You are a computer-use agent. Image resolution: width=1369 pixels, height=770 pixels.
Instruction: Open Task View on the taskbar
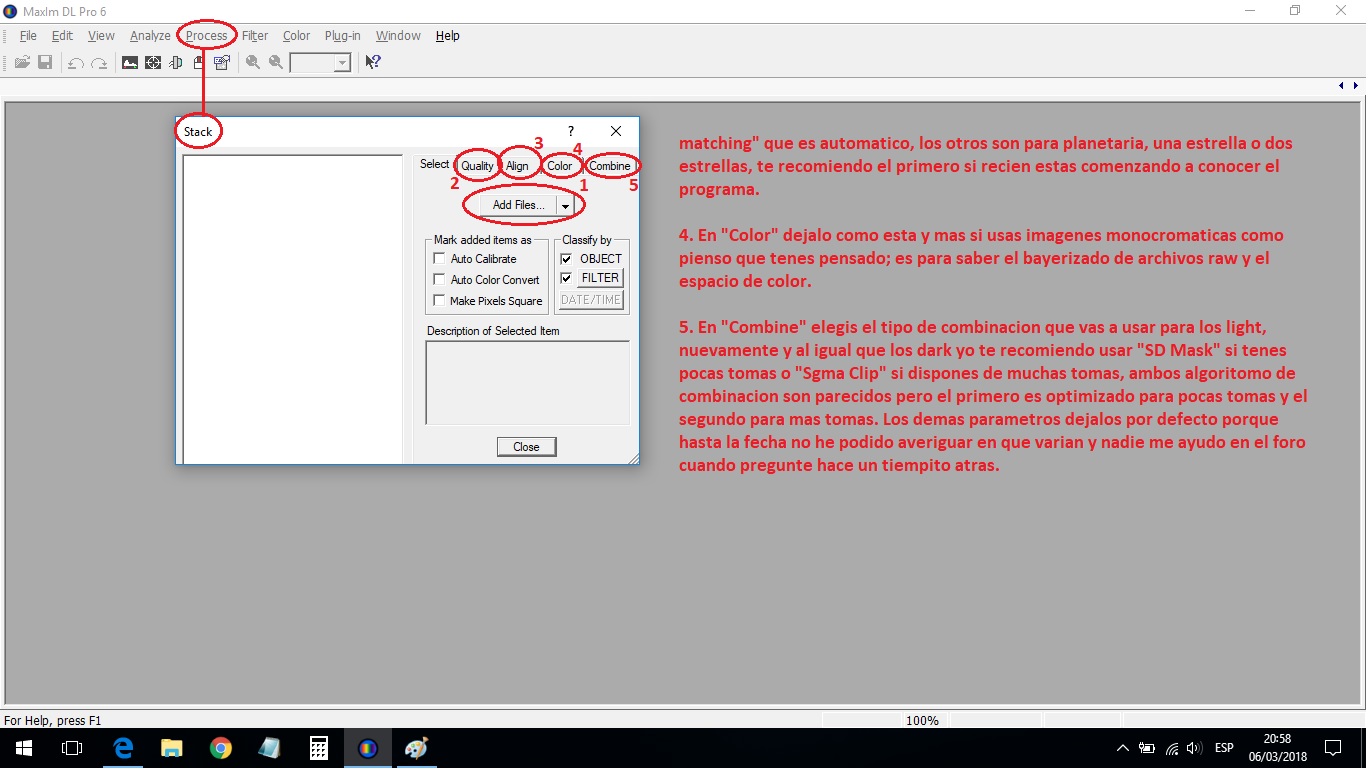[71, 748]
